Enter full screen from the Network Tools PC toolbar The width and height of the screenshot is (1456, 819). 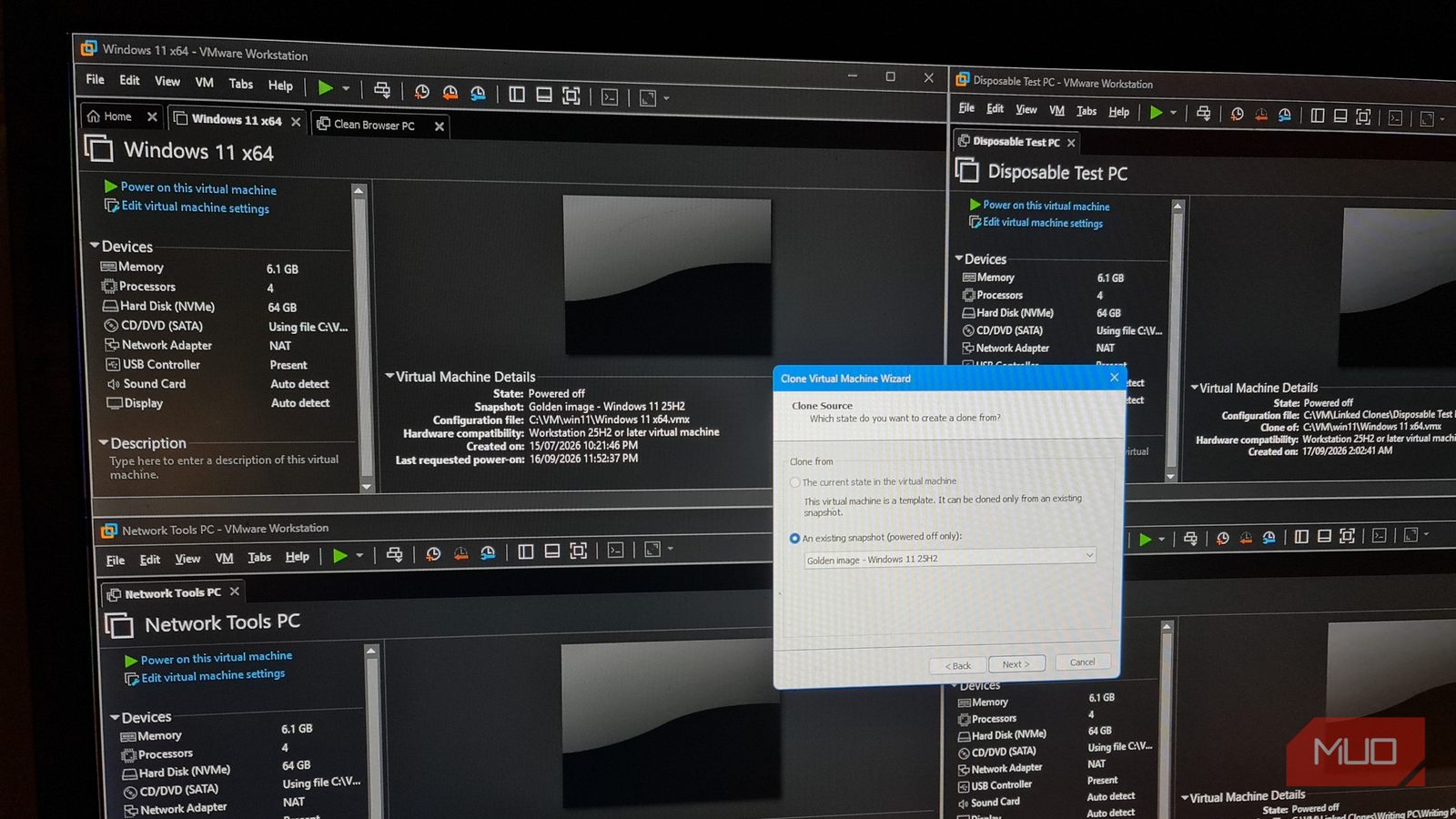tap(578, 551)
